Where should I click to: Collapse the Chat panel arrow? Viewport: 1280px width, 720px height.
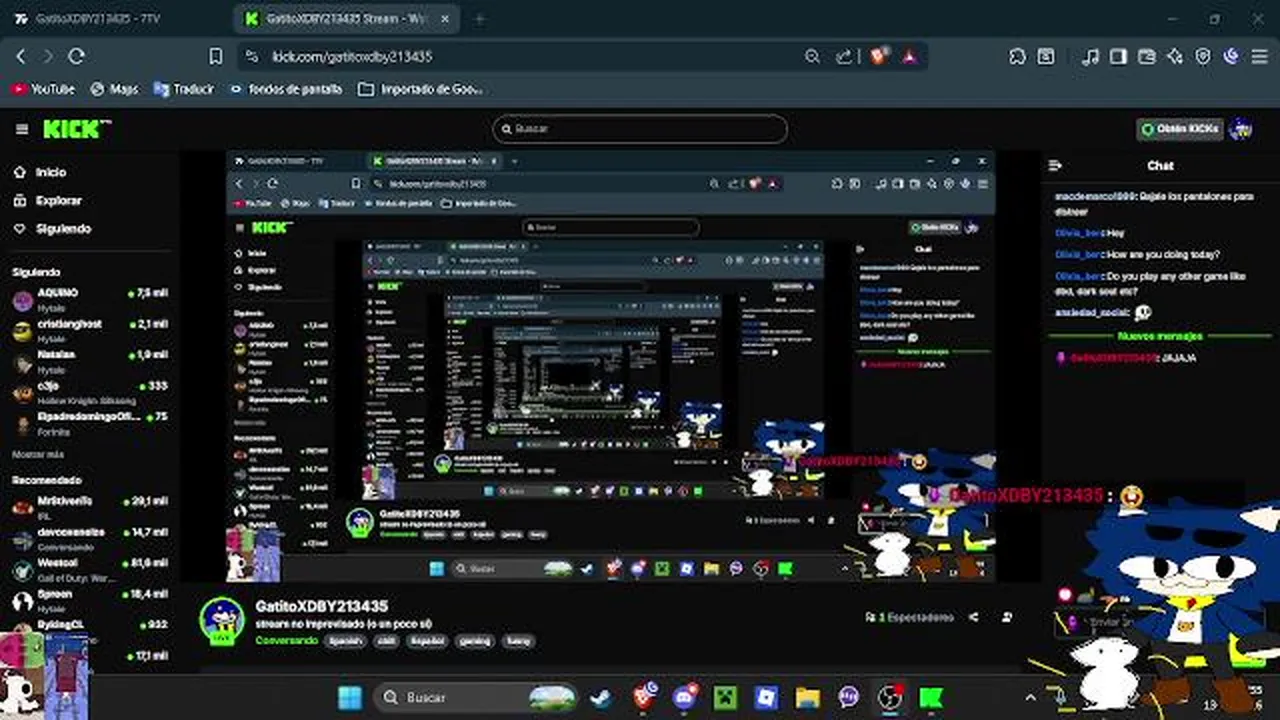1054,166
